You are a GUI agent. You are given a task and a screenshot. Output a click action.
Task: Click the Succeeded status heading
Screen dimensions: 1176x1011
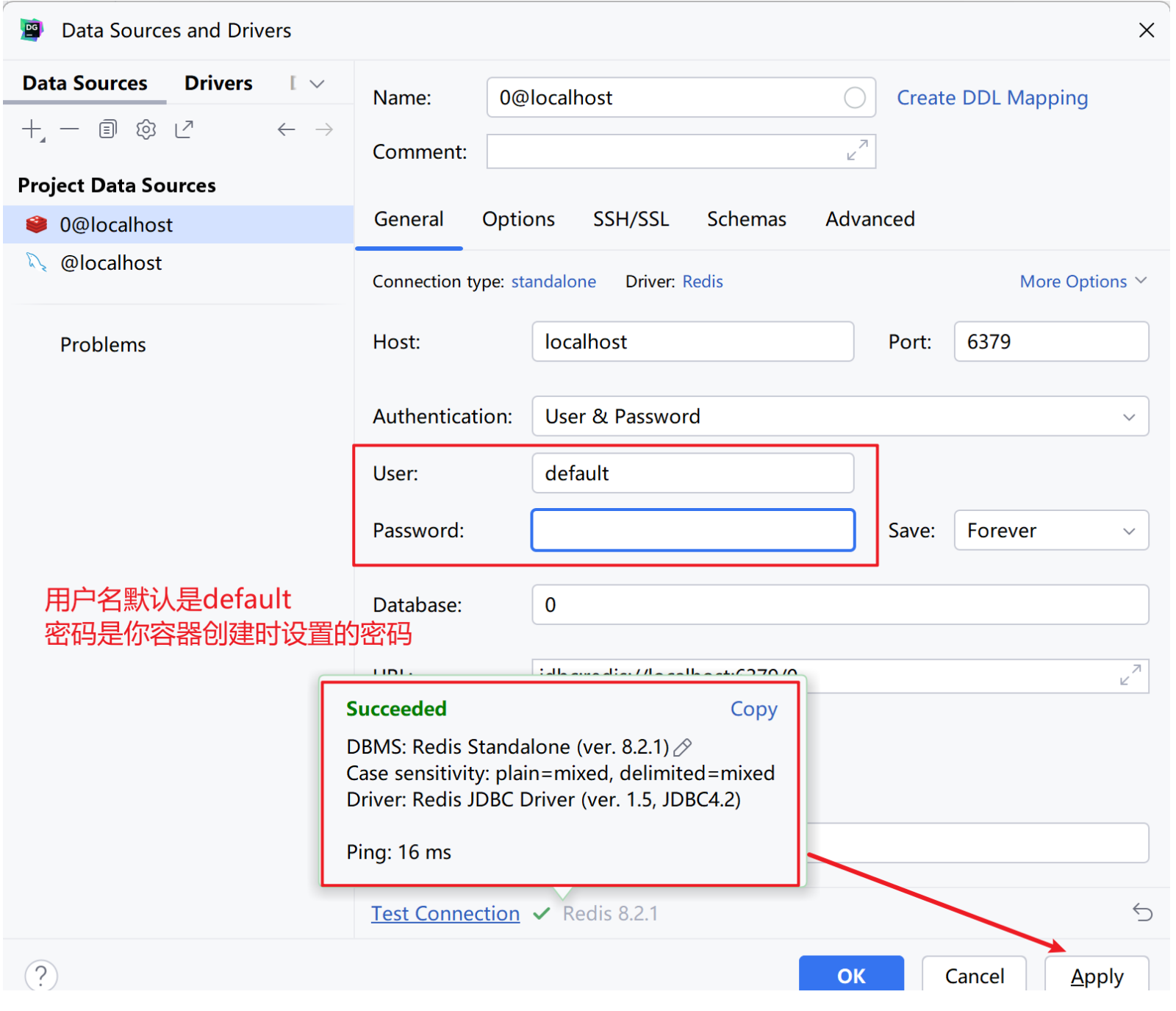396,709
